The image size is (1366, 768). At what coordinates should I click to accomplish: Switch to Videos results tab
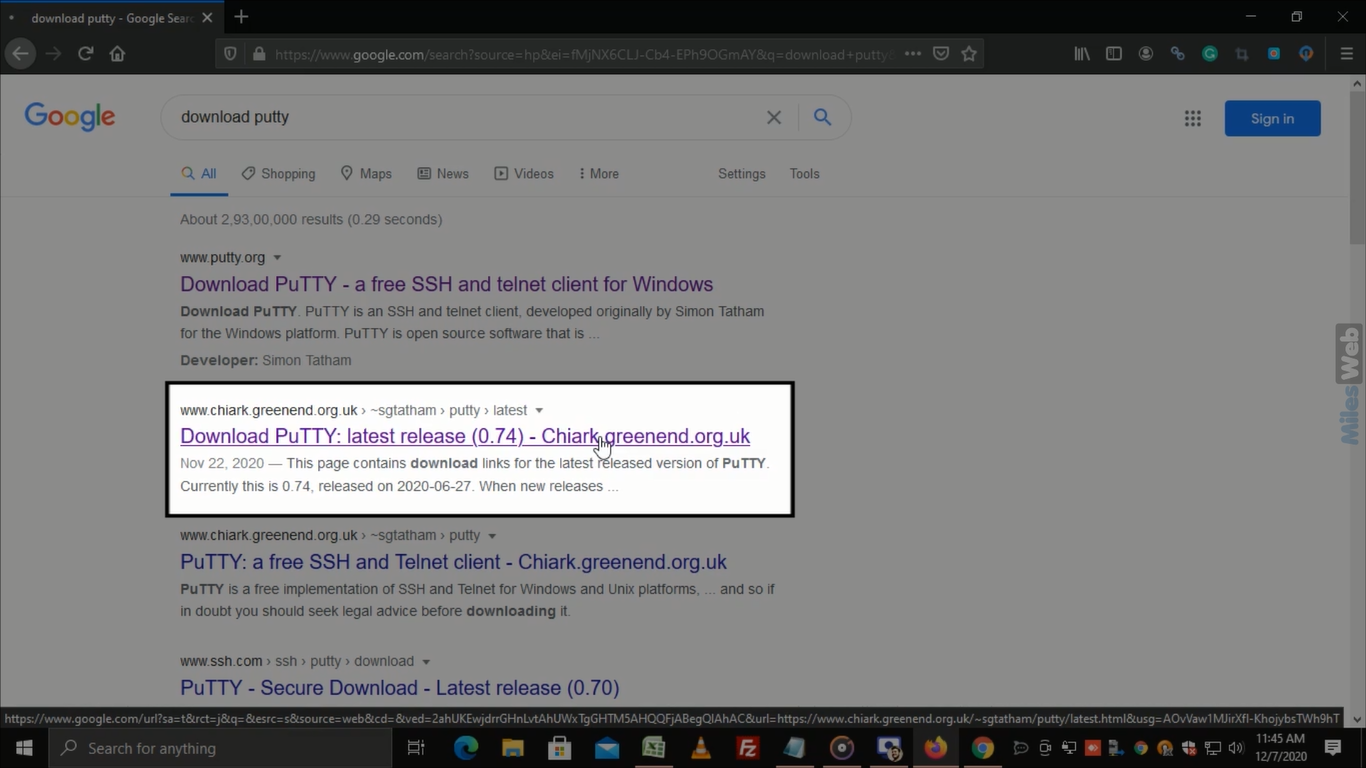coord(524,173)
